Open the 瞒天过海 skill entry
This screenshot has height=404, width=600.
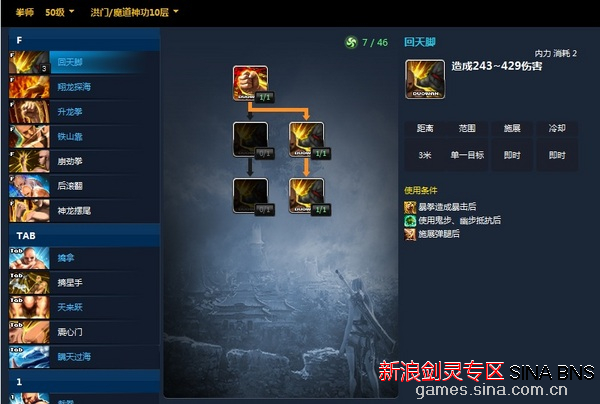pyautogui.click(x=84, y=357)
